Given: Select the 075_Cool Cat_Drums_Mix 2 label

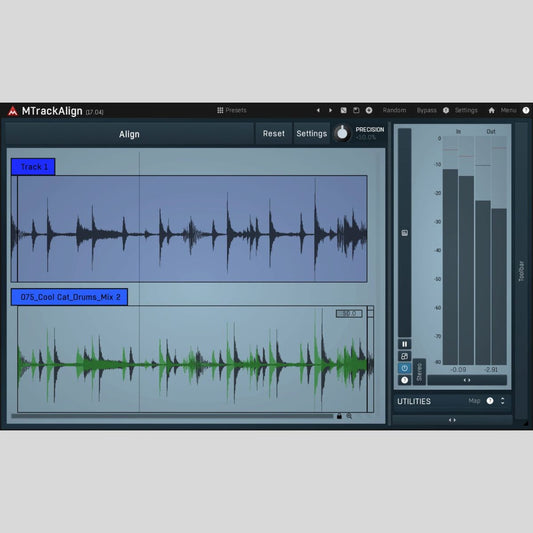Looking at the screenshot, I should point(69,297).
